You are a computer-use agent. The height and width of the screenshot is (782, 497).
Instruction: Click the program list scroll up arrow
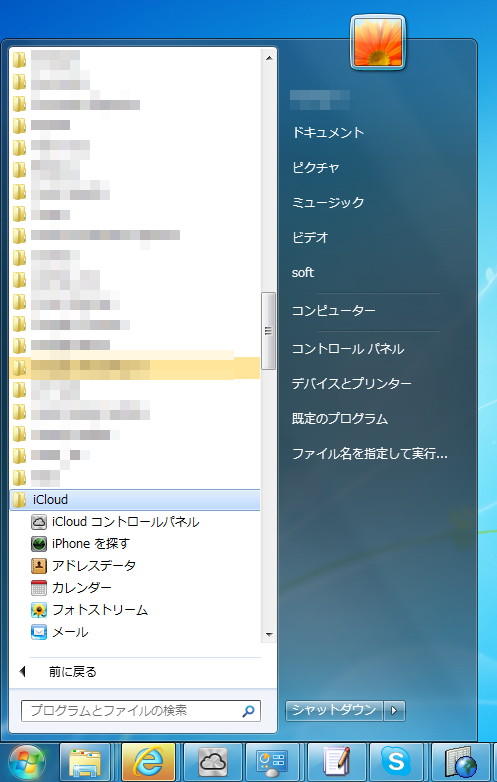pos(269,58)
